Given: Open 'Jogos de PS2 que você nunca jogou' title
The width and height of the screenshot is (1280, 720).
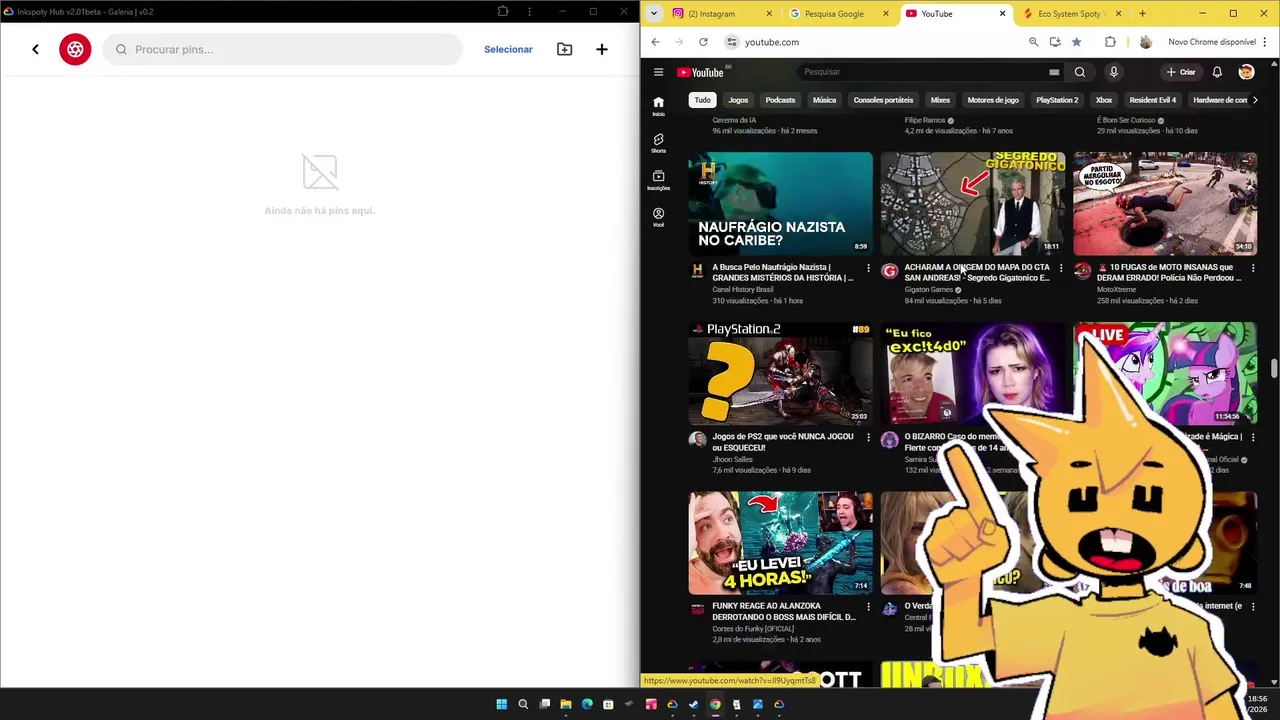Looking at the screenshot, I should pos(783,442).
